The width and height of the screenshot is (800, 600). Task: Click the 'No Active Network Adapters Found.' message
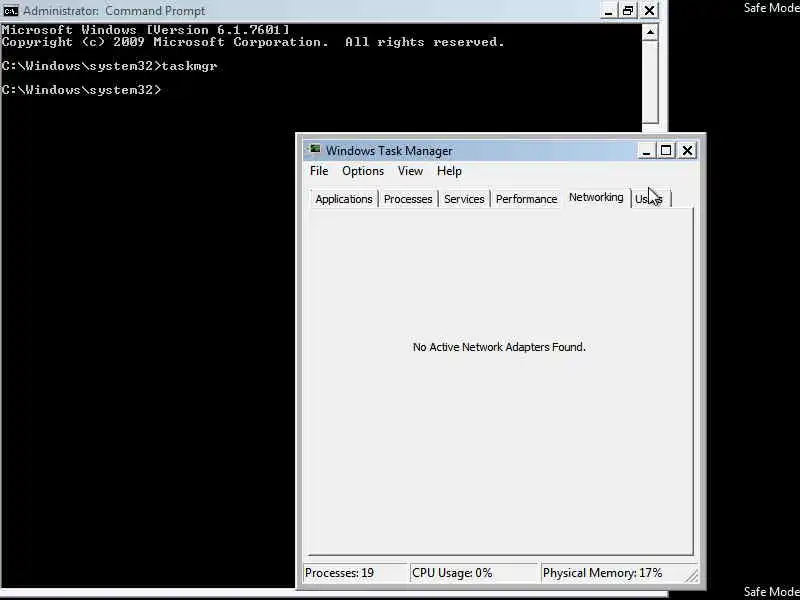coord(499,347)
